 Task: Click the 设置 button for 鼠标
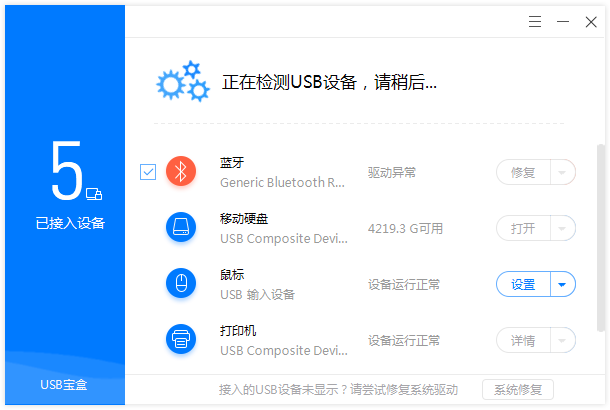[x=523, y=284]
